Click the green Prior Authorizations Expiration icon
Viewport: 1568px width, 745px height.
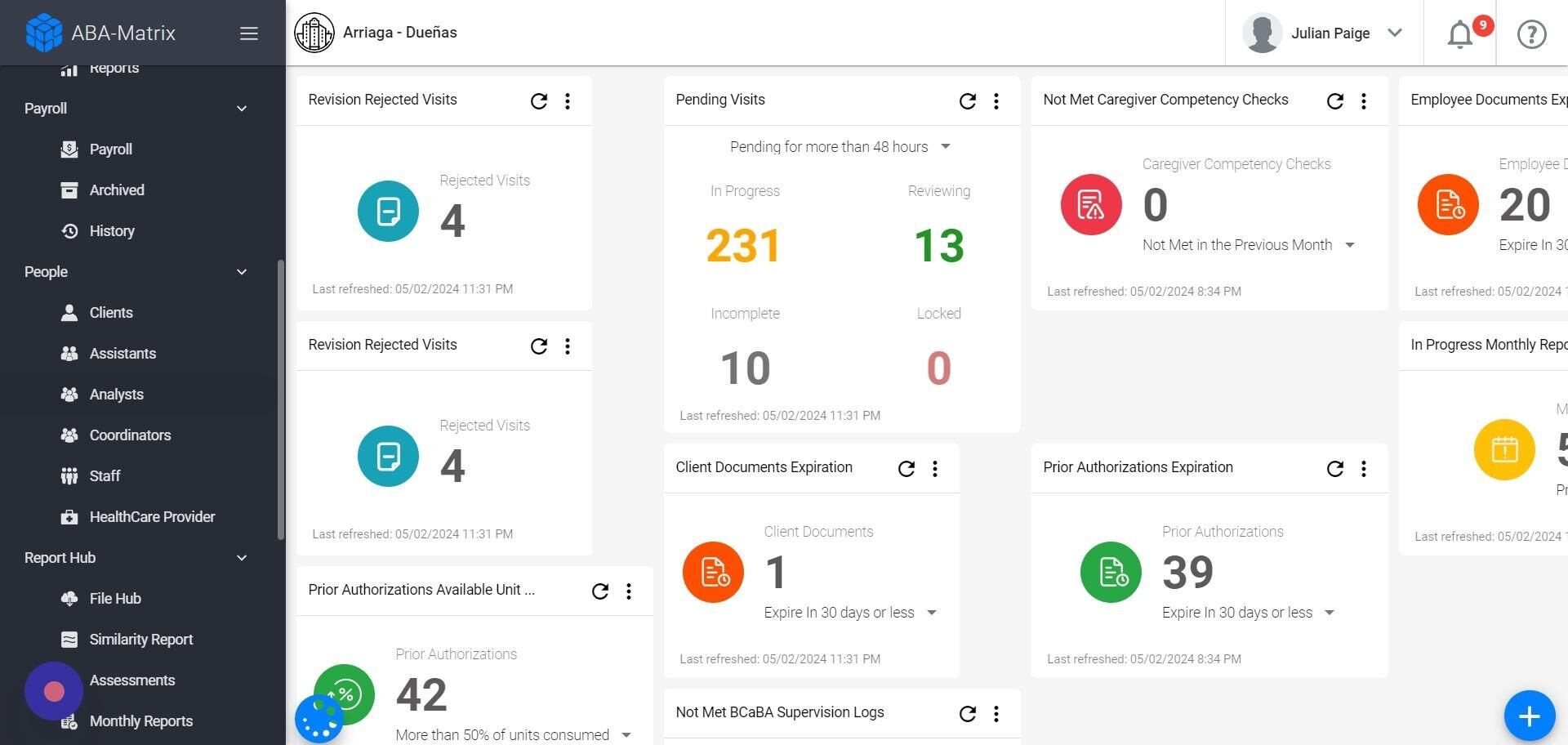1111,572
